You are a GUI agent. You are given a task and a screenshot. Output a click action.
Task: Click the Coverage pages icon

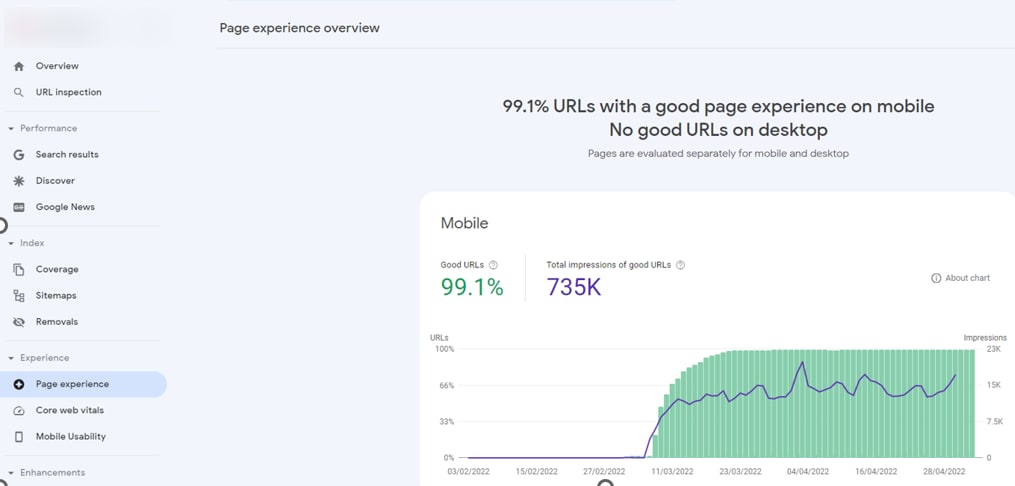click(18, 270)
